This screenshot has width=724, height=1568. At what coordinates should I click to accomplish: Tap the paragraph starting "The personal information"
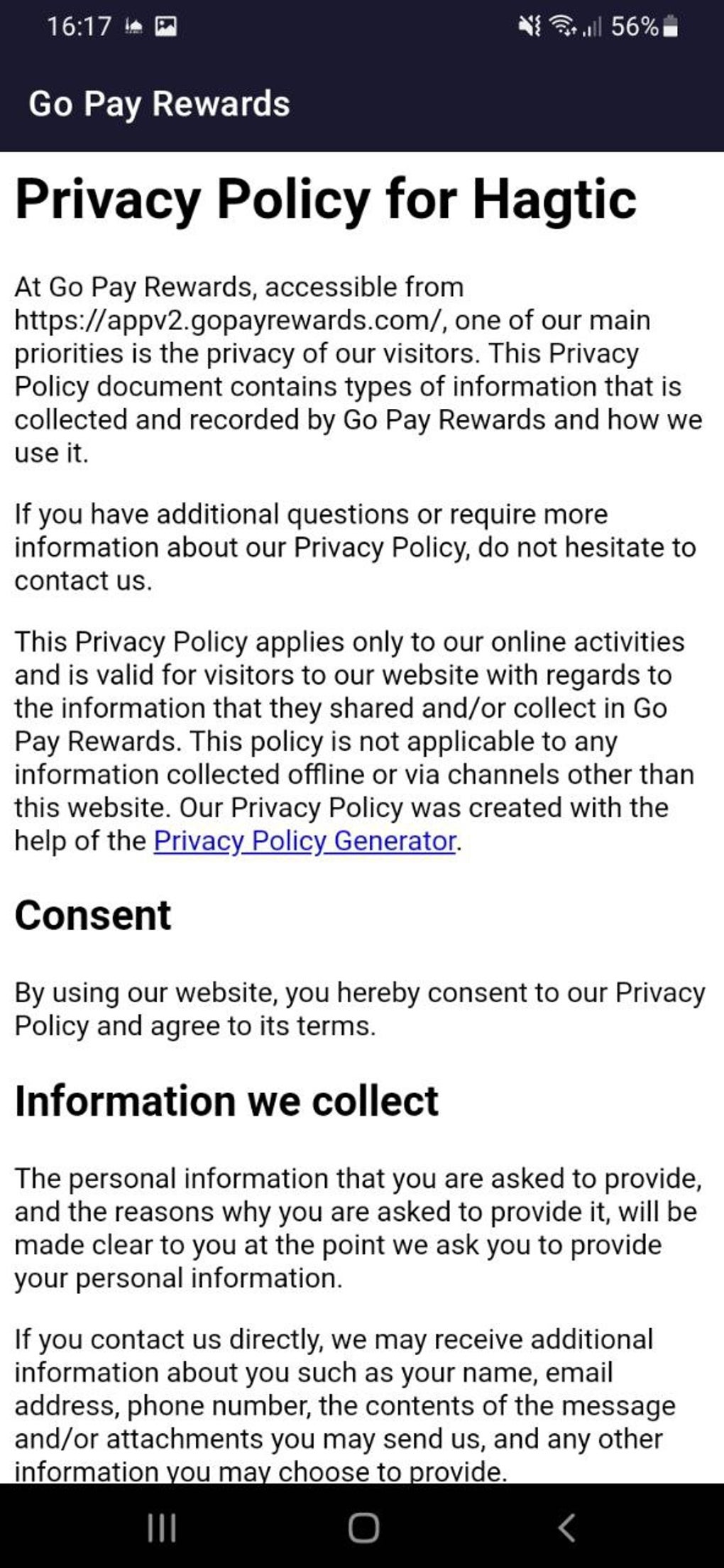[x=358, y=1228]
